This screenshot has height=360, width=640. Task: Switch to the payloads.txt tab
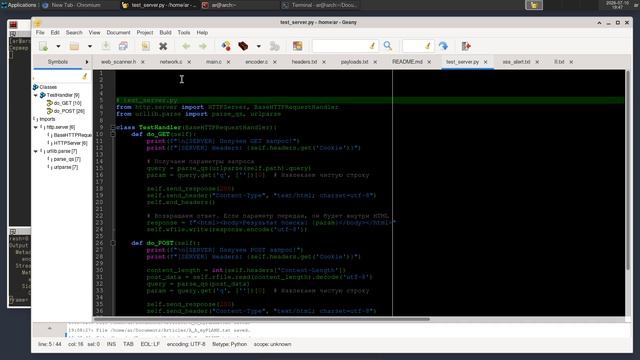[x=354, y=62]
